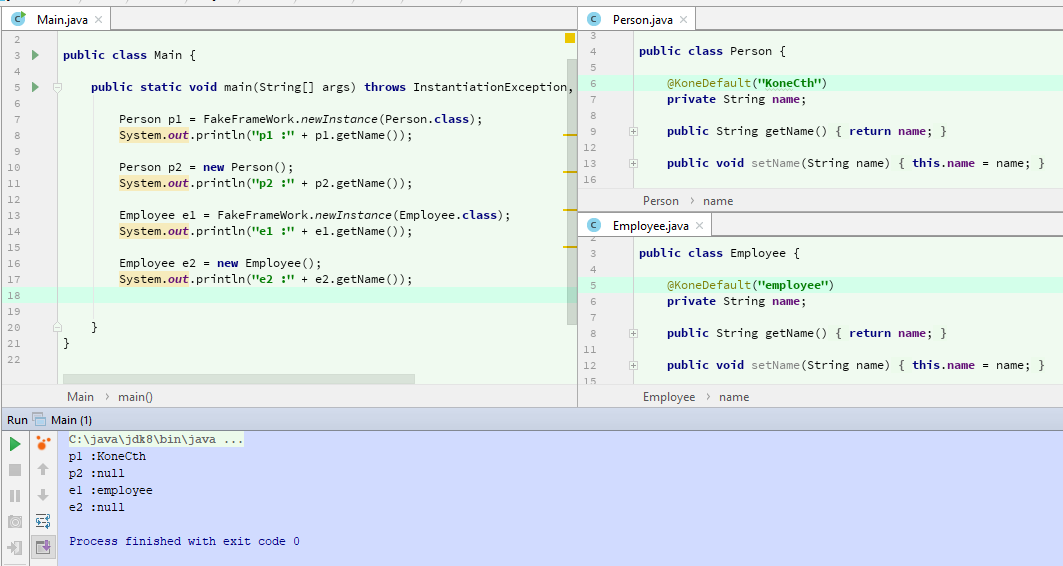This screenshot has width=1063, height=566.
Task: Expand setName() fold in Person.java
Action: click(x=633, y=163)
